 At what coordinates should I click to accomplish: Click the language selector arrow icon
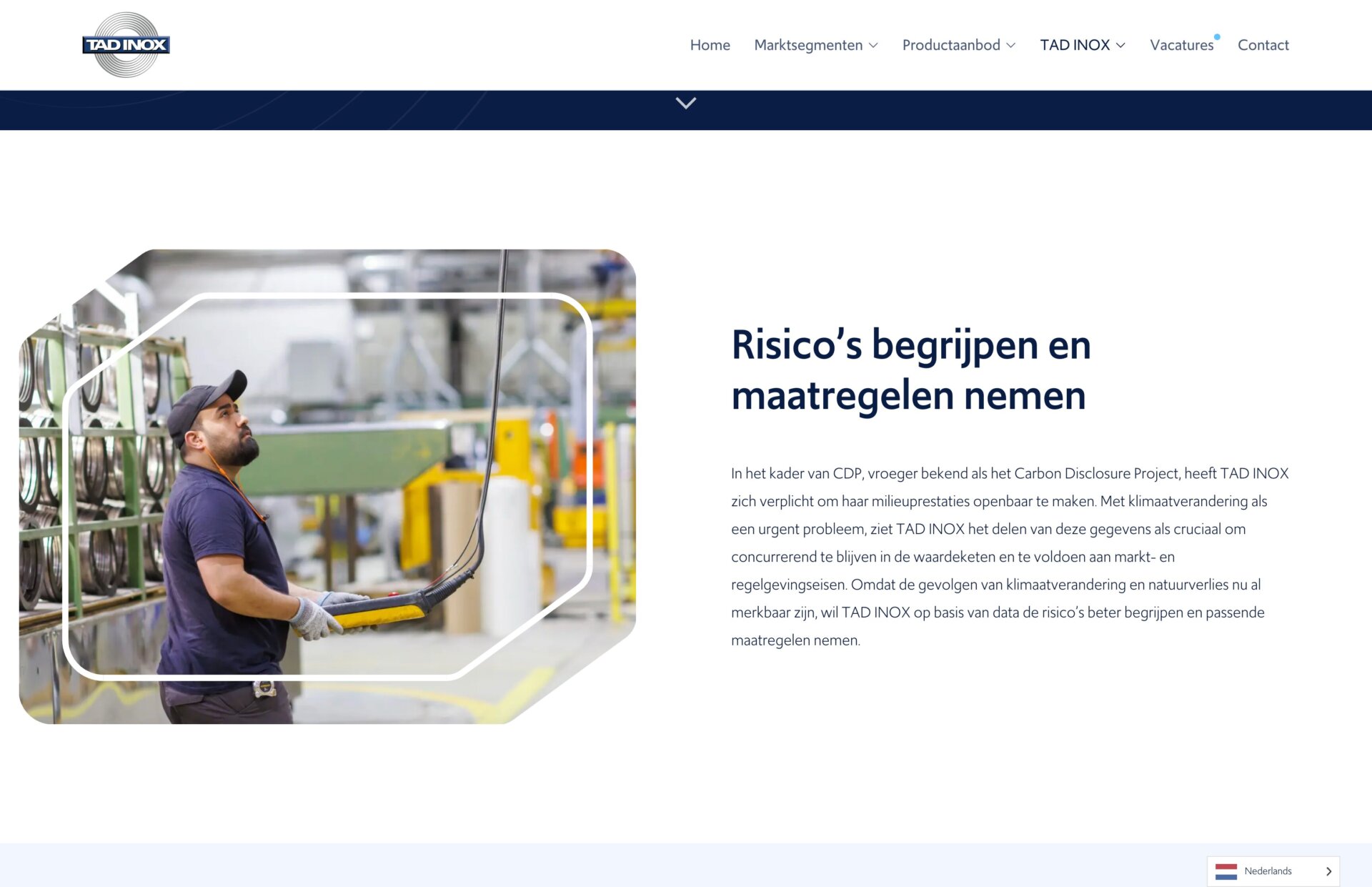pos(1328,871)
